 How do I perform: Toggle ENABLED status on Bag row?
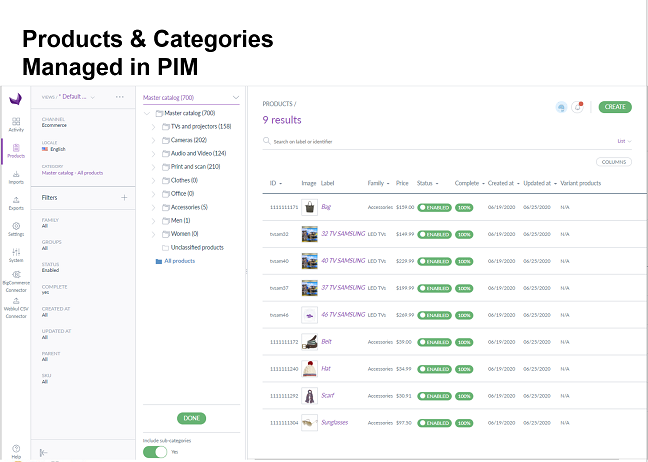point(433,207)
